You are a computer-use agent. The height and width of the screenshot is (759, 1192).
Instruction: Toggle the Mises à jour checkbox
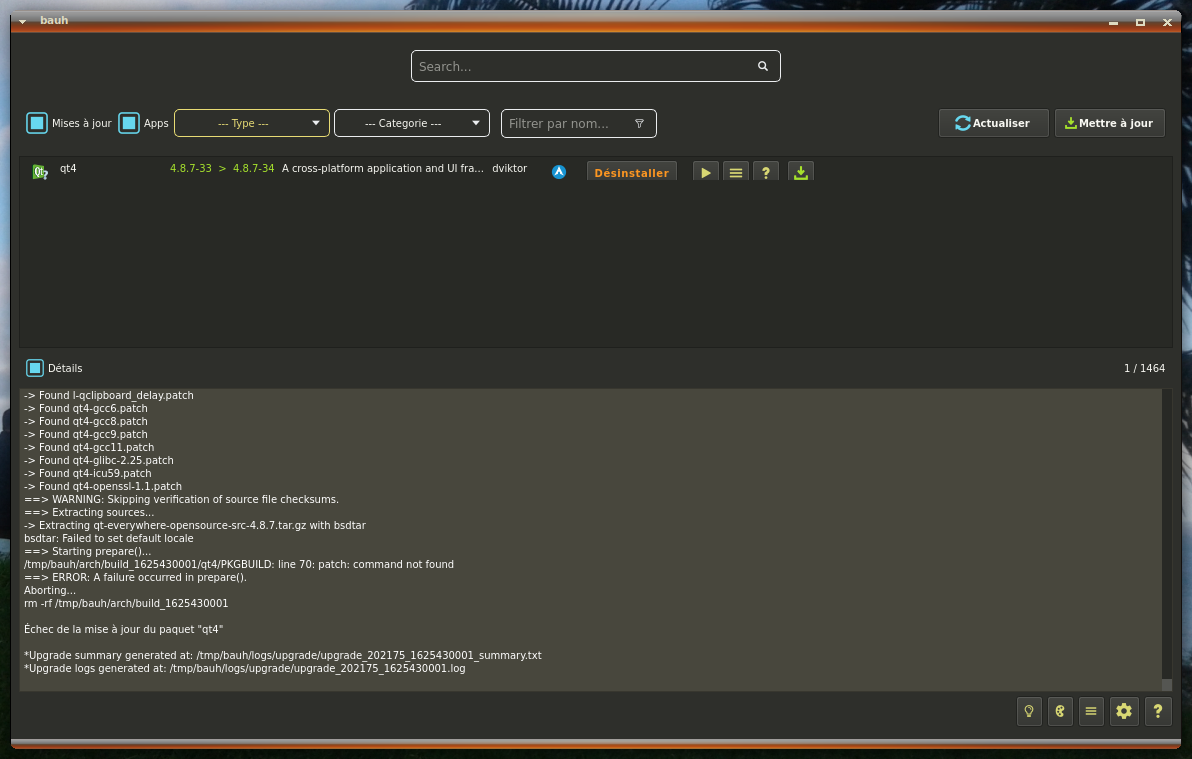tap(36, 123)
